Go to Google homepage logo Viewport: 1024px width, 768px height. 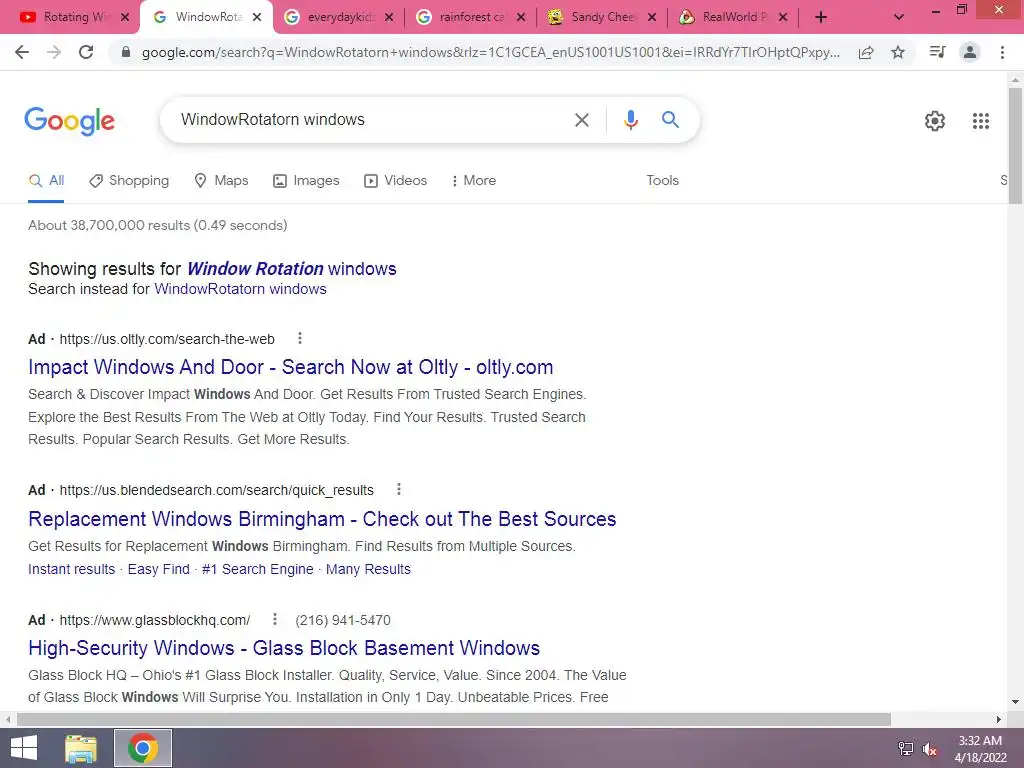(69, 121)
